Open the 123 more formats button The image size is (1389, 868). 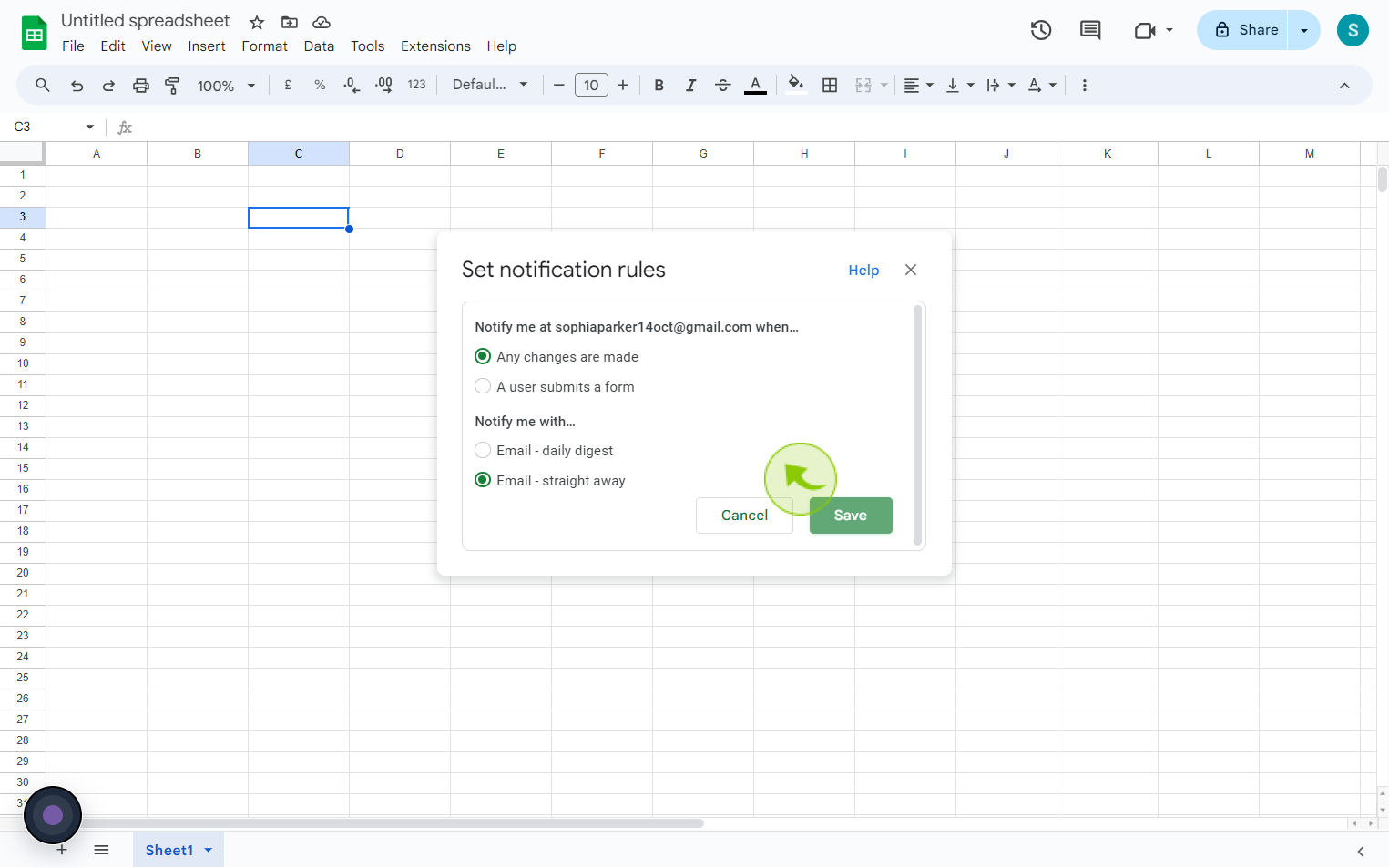coord(416,85)
